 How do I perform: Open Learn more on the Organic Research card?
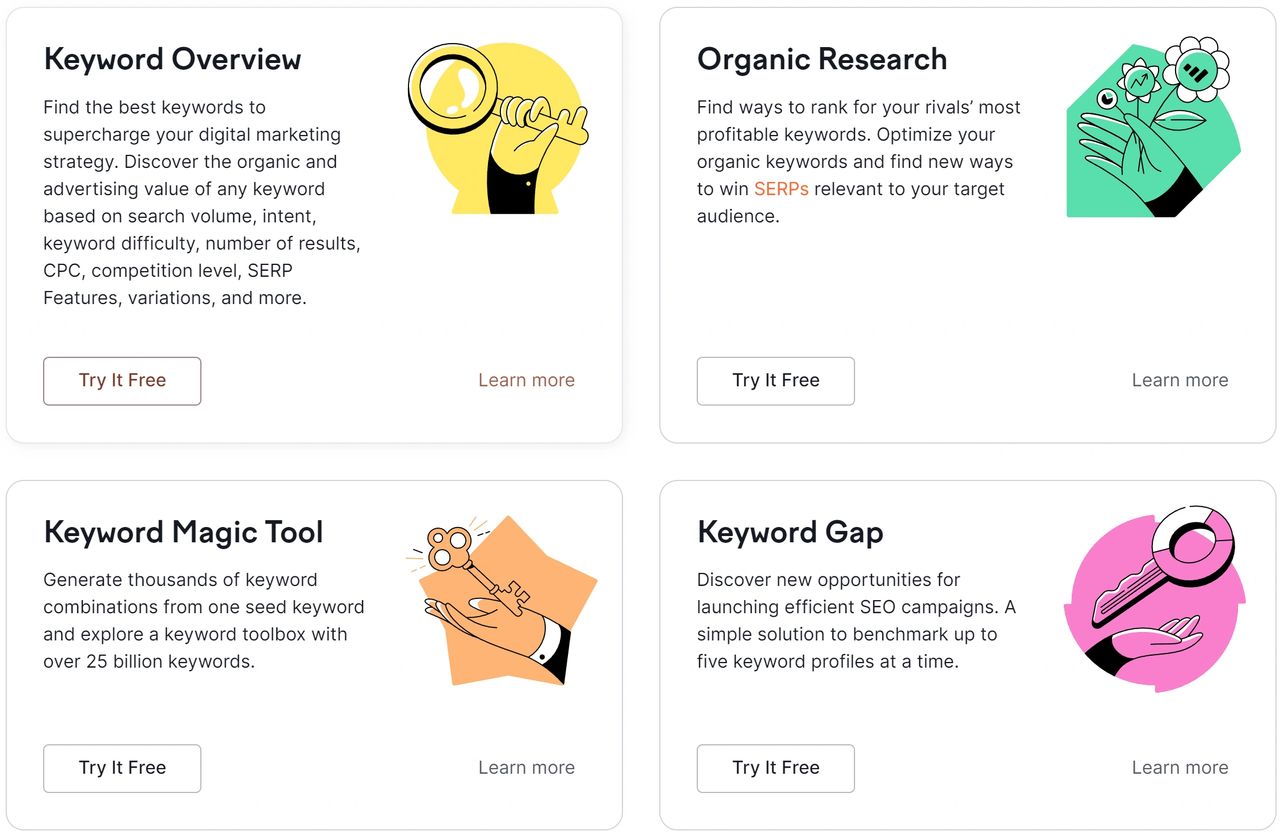click(1180, 380)
